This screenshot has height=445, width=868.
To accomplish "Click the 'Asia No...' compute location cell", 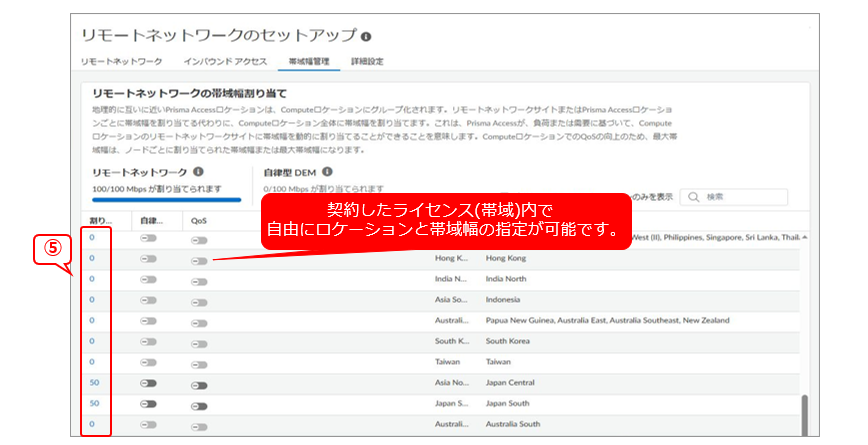I will pyautogui.click(x=451, y=382).
